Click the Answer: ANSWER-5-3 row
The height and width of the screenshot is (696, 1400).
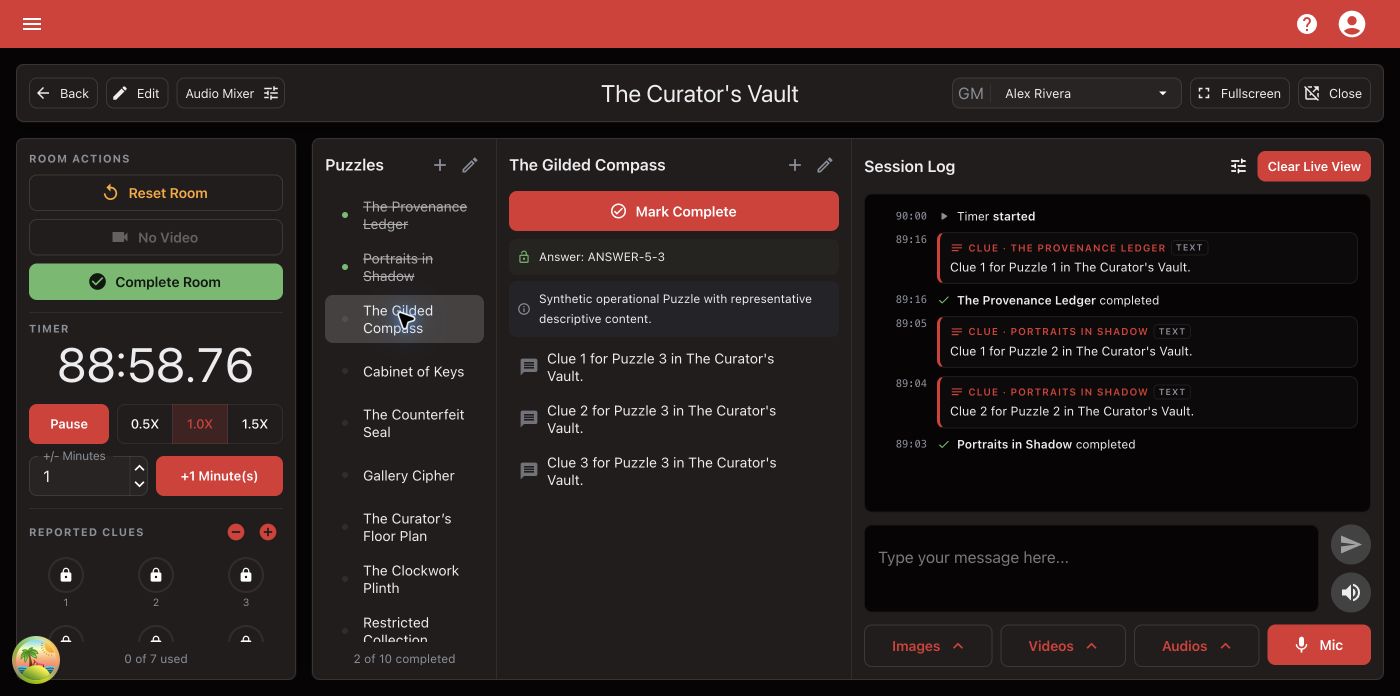pyautogui.click(x=674, y=257)
